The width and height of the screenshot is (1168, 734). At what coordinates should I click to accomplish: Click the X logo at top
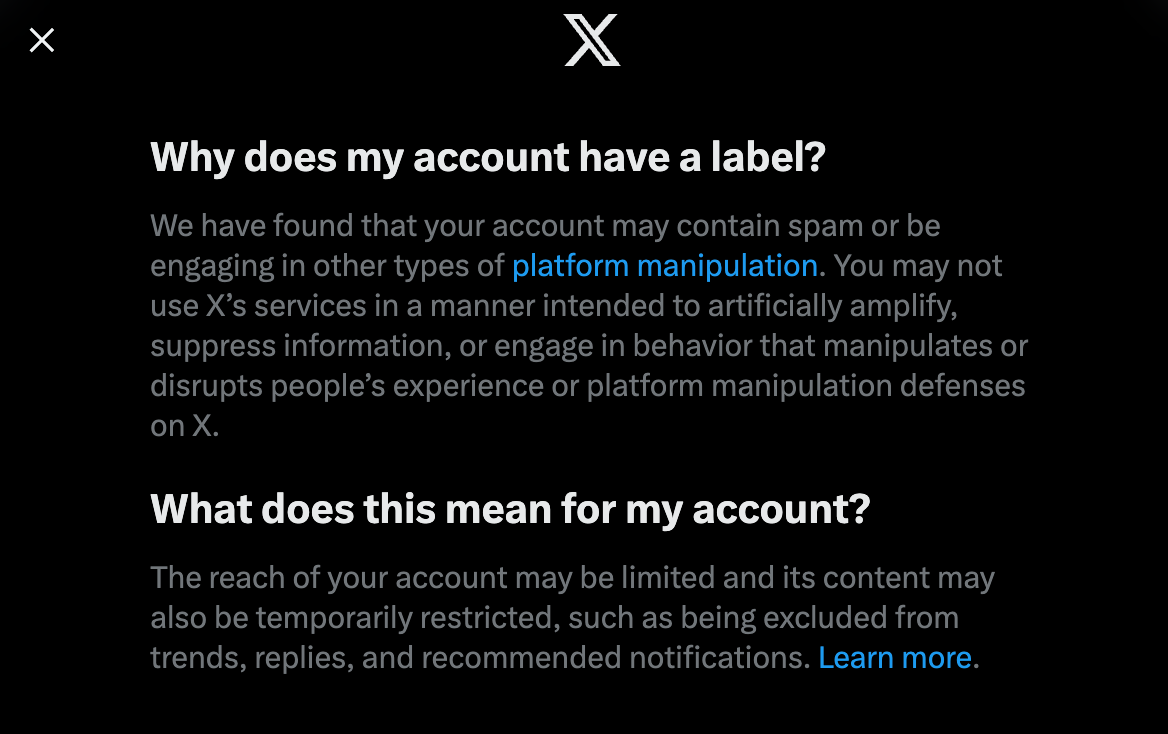point(592,40)
